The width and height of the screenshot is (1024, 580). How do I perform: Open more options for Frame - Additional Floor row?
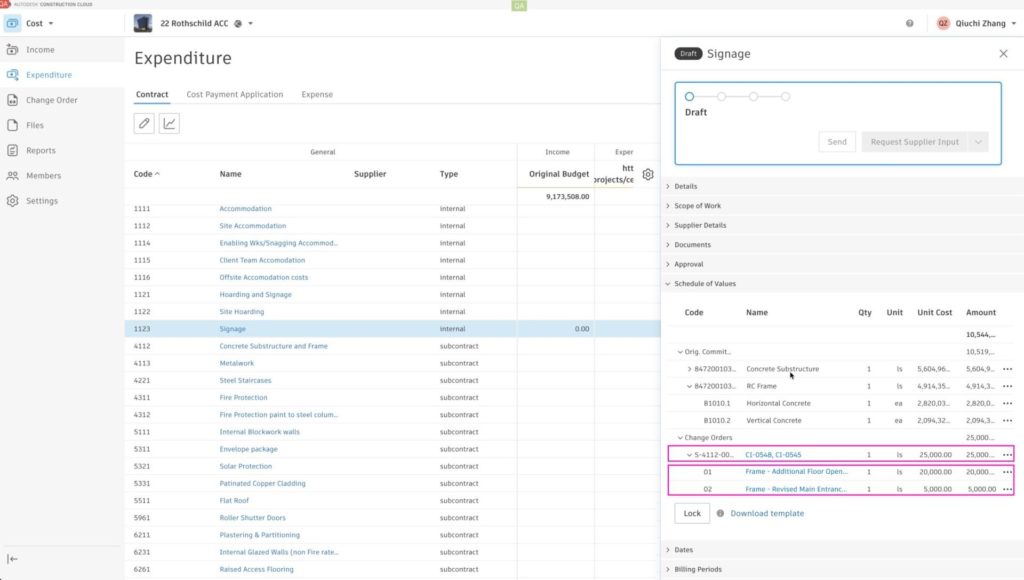point(1008,472)
